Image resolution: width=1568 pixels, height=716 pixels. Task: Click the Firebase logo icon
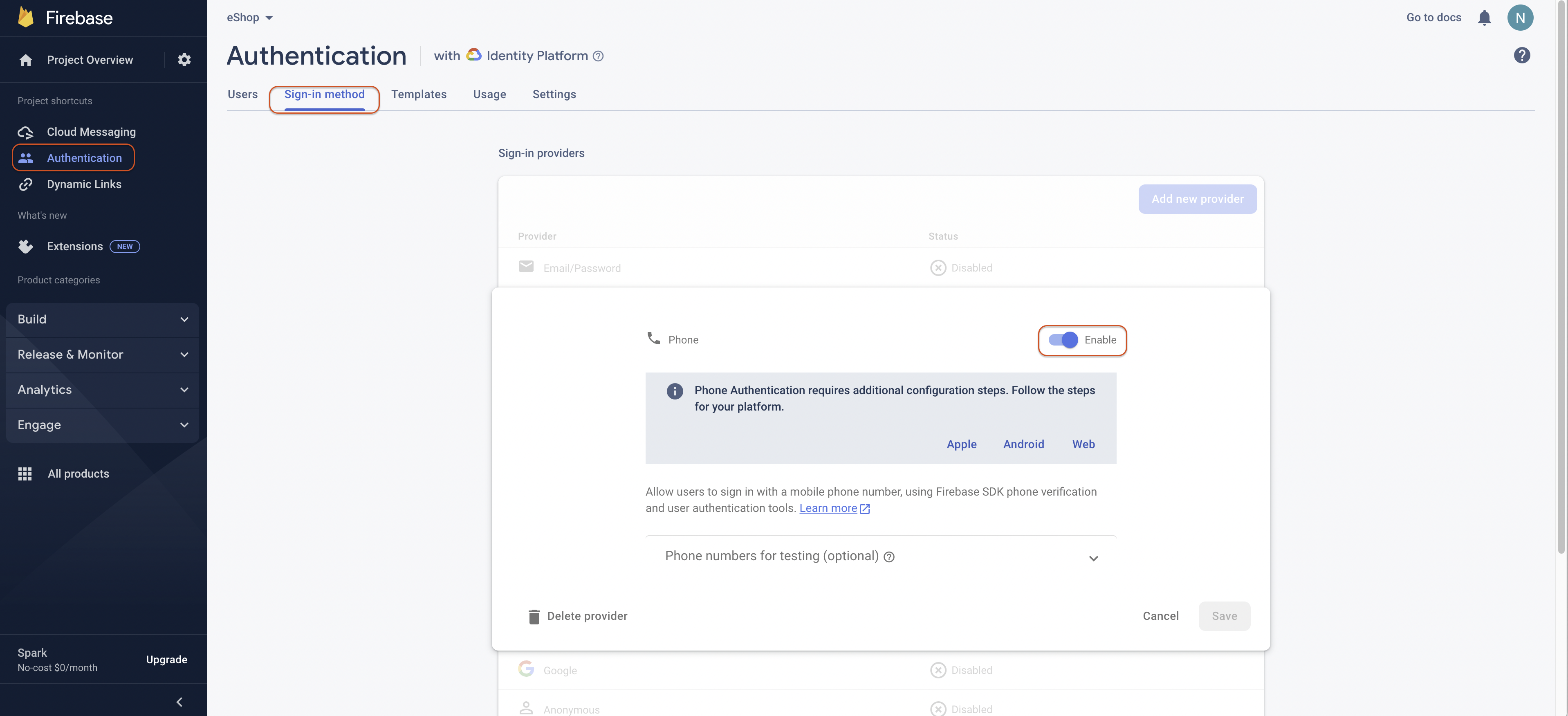26,17
